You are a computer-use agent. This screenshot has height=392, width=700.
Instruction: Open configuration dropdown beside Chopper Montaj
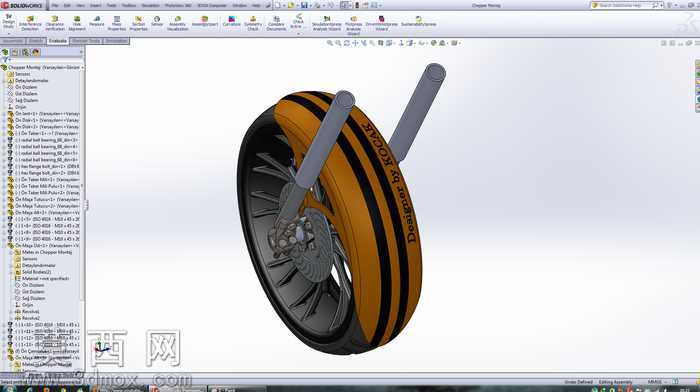[x=83, y=67]
